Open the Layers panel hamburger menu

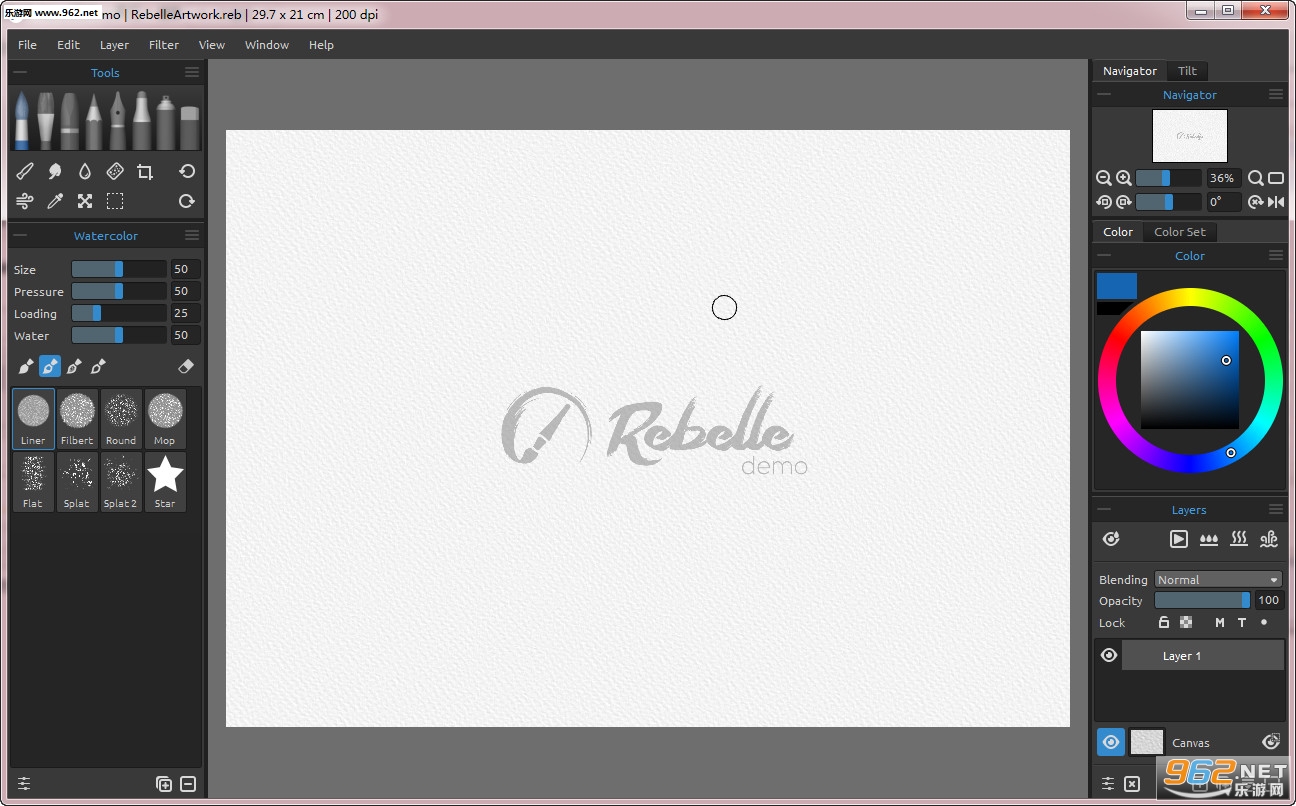click(x=1276, y=509)
